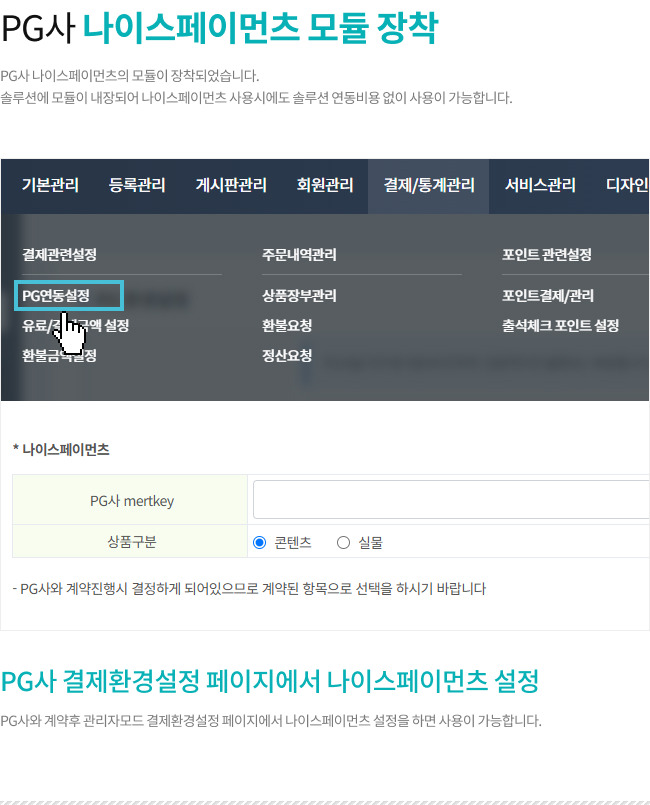Click the PG사 mertkey label cell
The height and width of the screenshot is (805, 650).
tap(130, 500)
